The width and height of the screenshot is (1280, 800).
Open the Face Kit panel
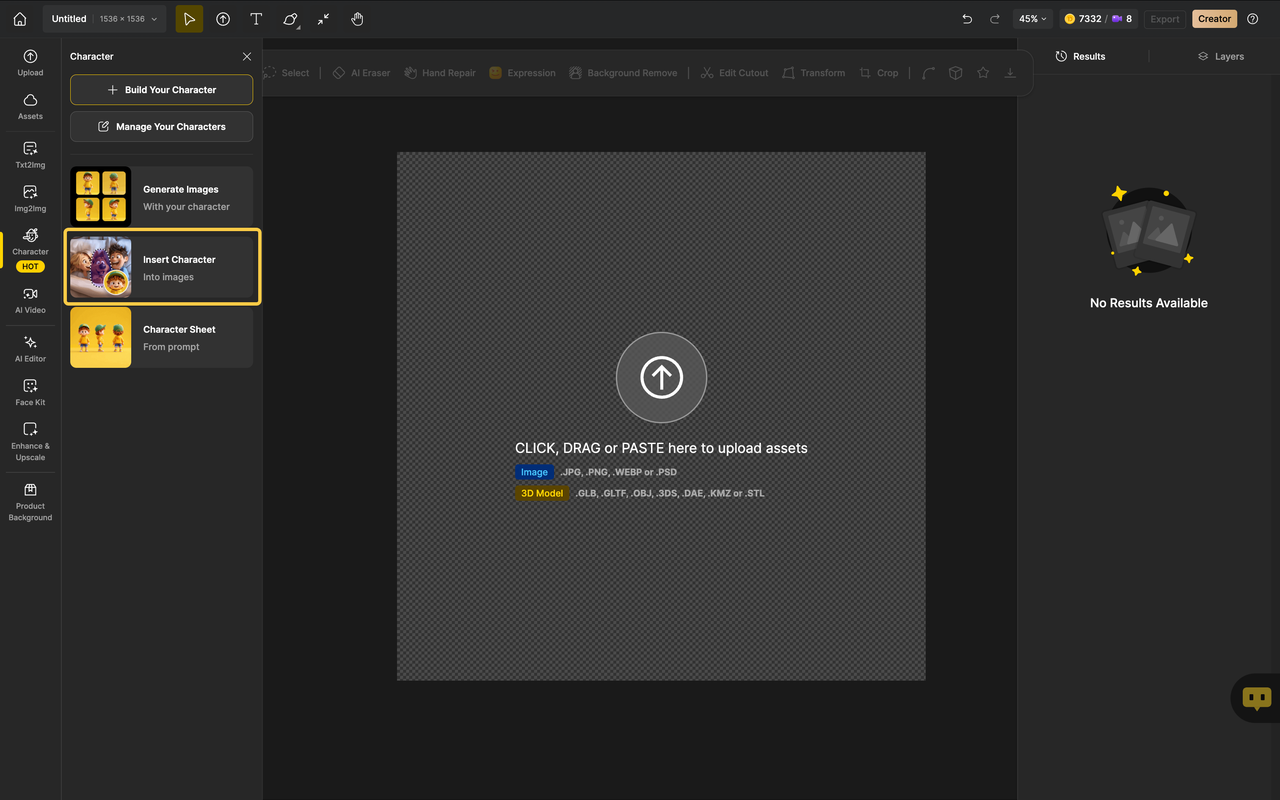coord(30,390)
